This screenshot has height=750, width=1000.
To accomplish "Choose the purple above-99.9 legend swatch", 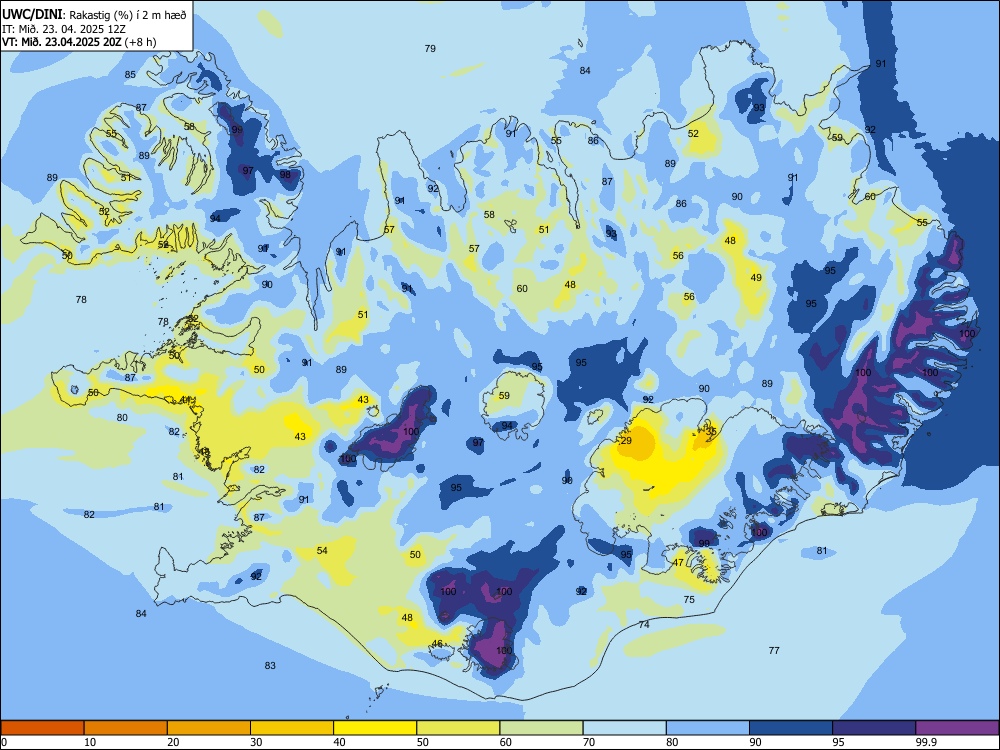I will click(x=957, y=728).
